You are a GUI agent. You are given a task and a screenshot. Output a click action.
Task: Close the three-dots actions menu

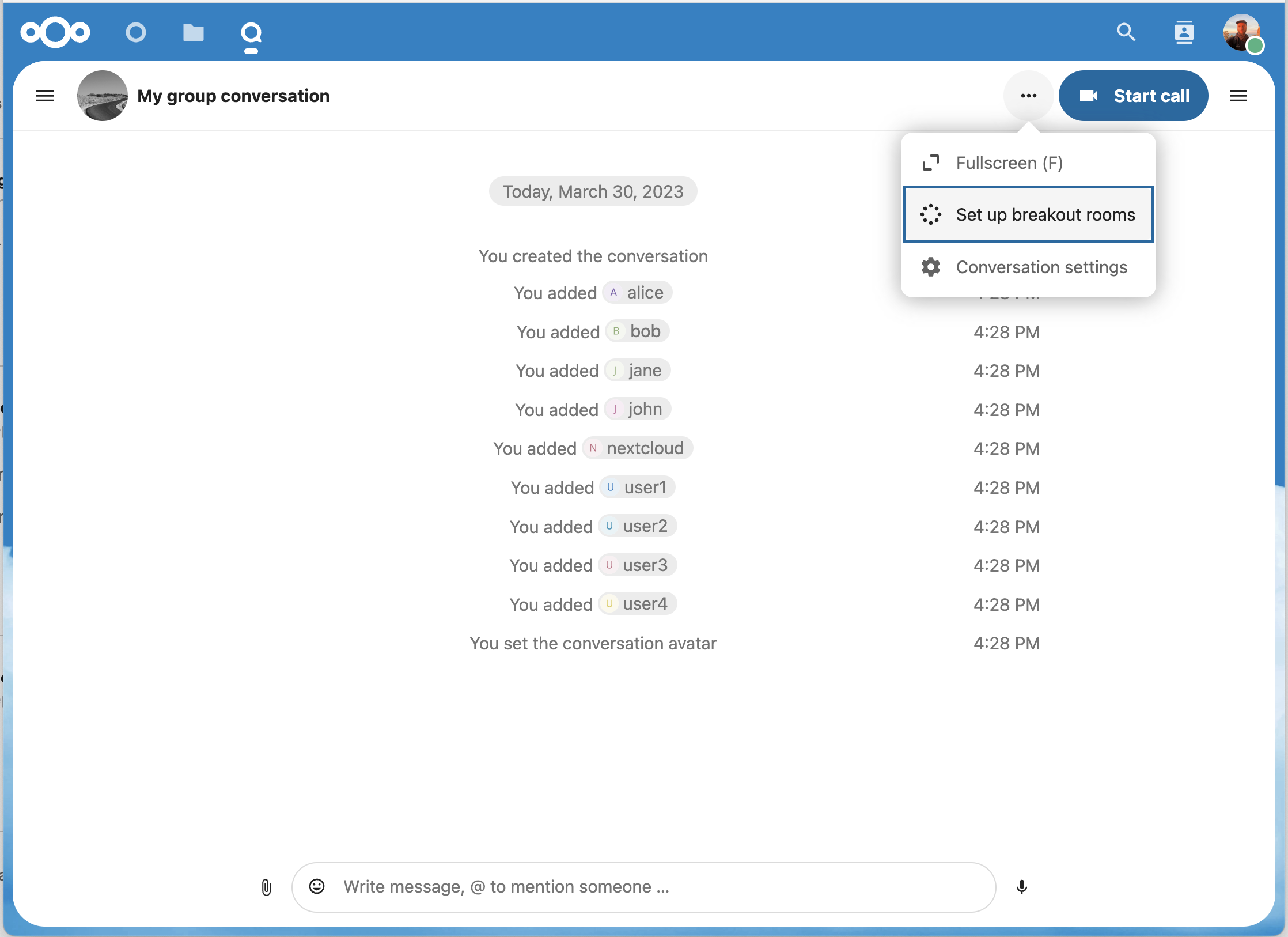pos(1028,96)
